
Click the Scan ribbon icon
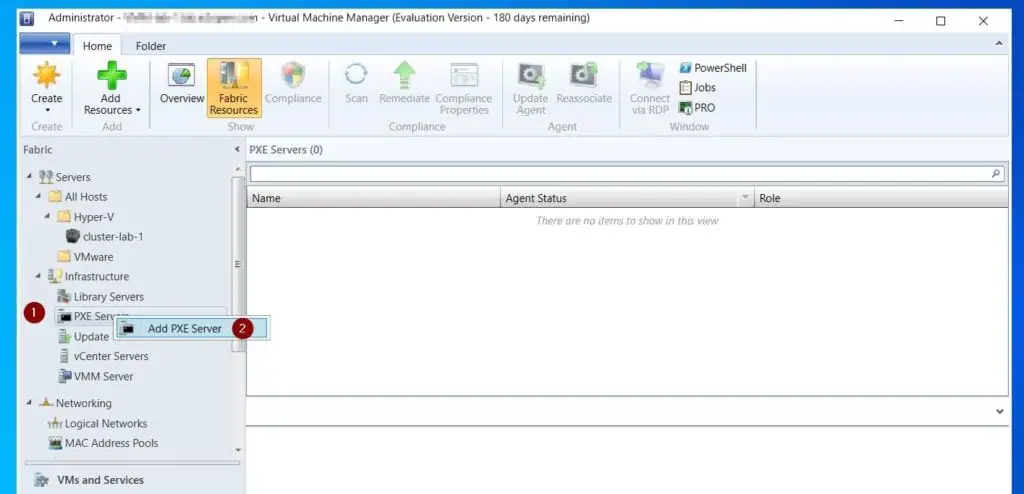pyautogui.click(x=356, y=74)
